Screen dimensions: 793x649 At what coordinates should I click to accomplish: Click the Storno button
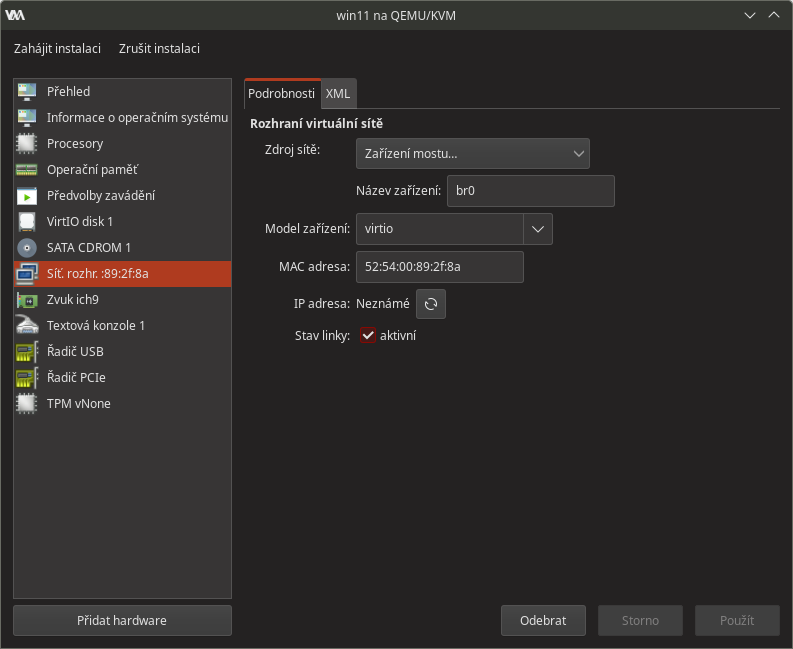coord(640,620)
